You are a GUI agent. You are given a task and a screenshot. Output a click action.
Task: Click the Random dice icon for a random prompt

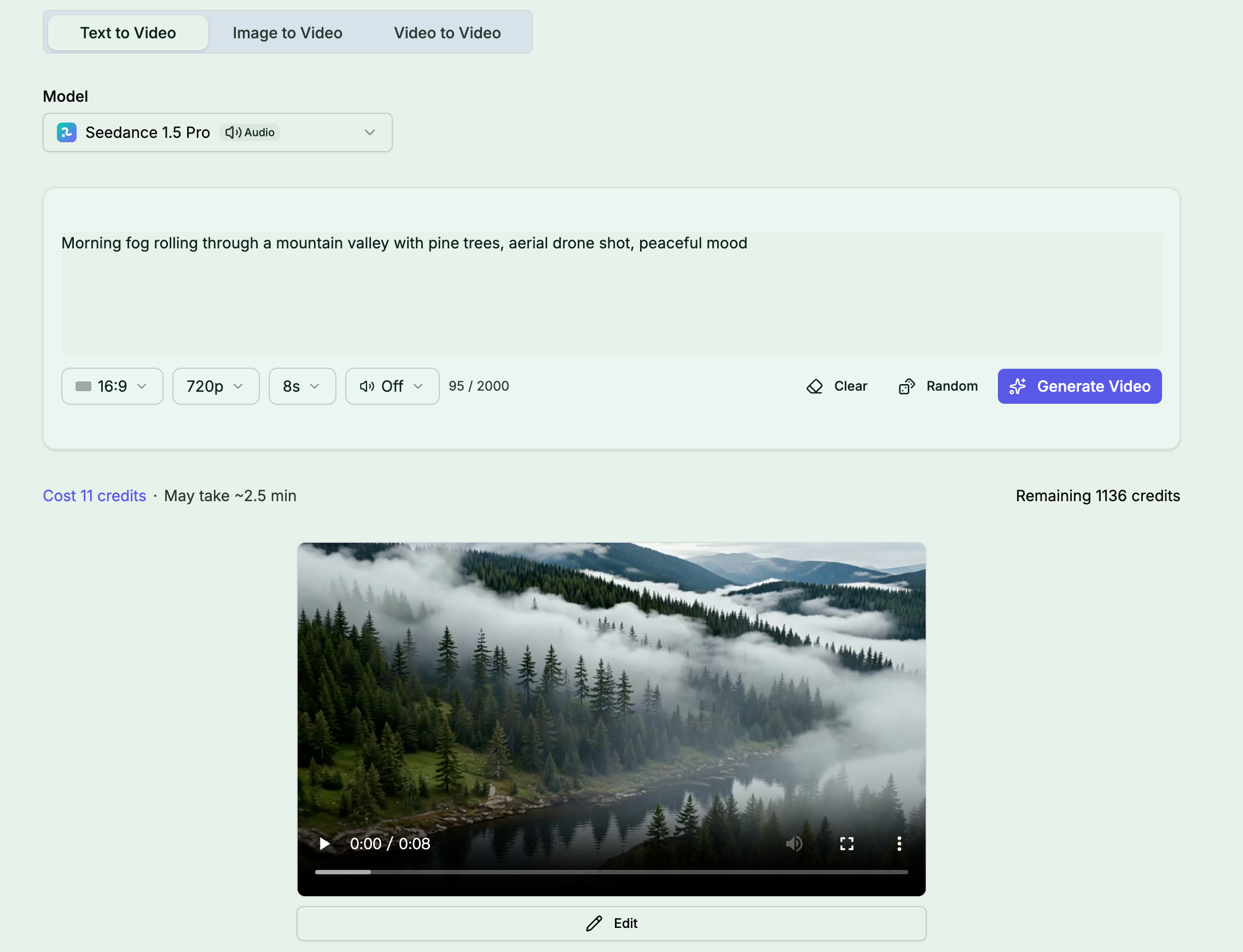coord(907,386)
